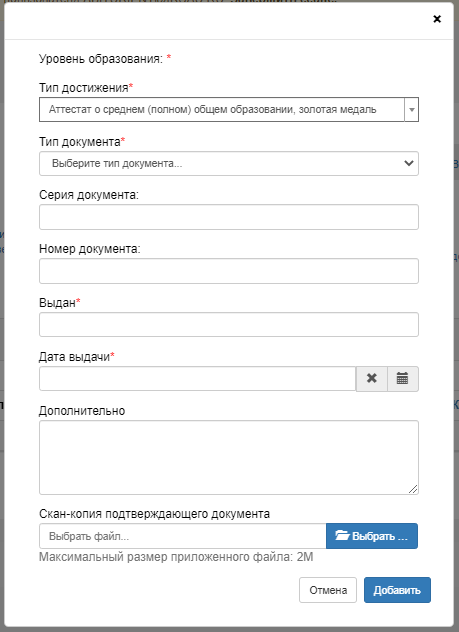Focus the Дата выдачи date input
Viewport: 459px width, 632px height.
[x=197, y=378]
